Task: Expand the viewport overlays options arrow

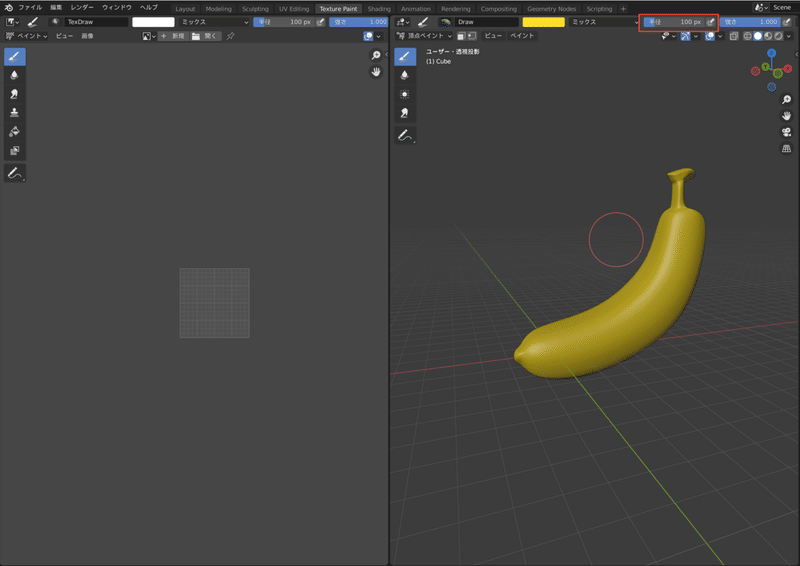Action: point(720,36)
